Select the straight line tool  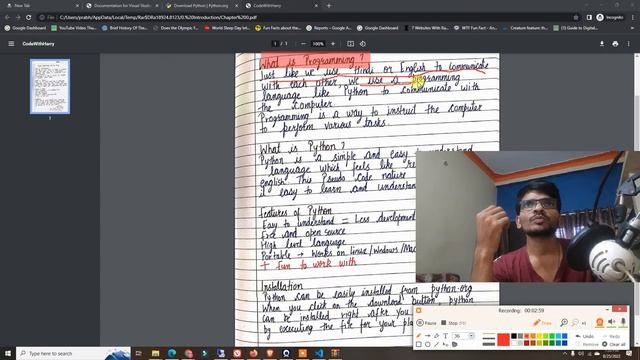coord(436,344)
